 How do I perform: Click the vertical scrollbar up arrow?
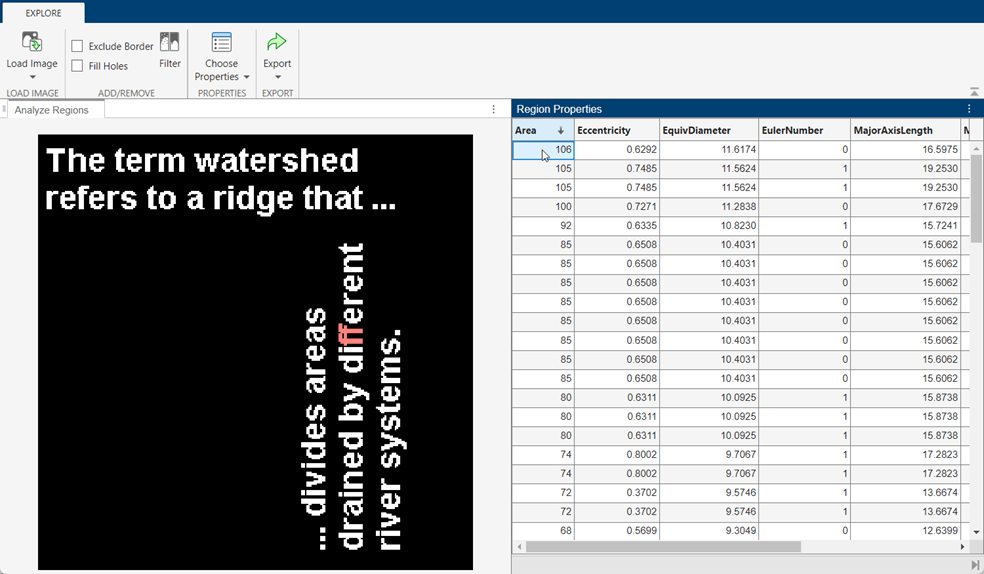[x=976, y=149]
